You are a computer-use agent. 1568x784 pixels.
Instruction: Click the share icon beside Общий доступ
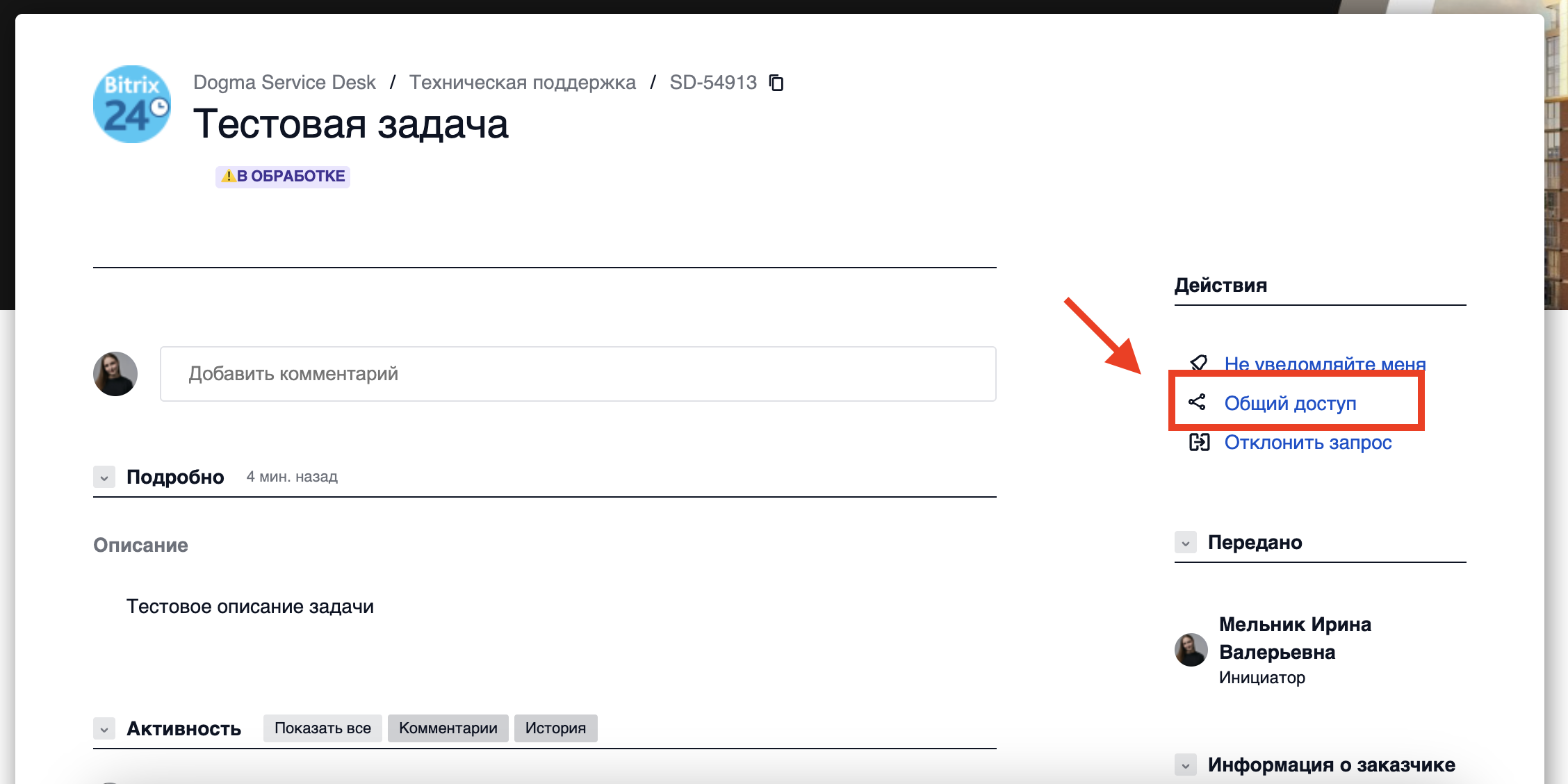tap(1197, 402)
